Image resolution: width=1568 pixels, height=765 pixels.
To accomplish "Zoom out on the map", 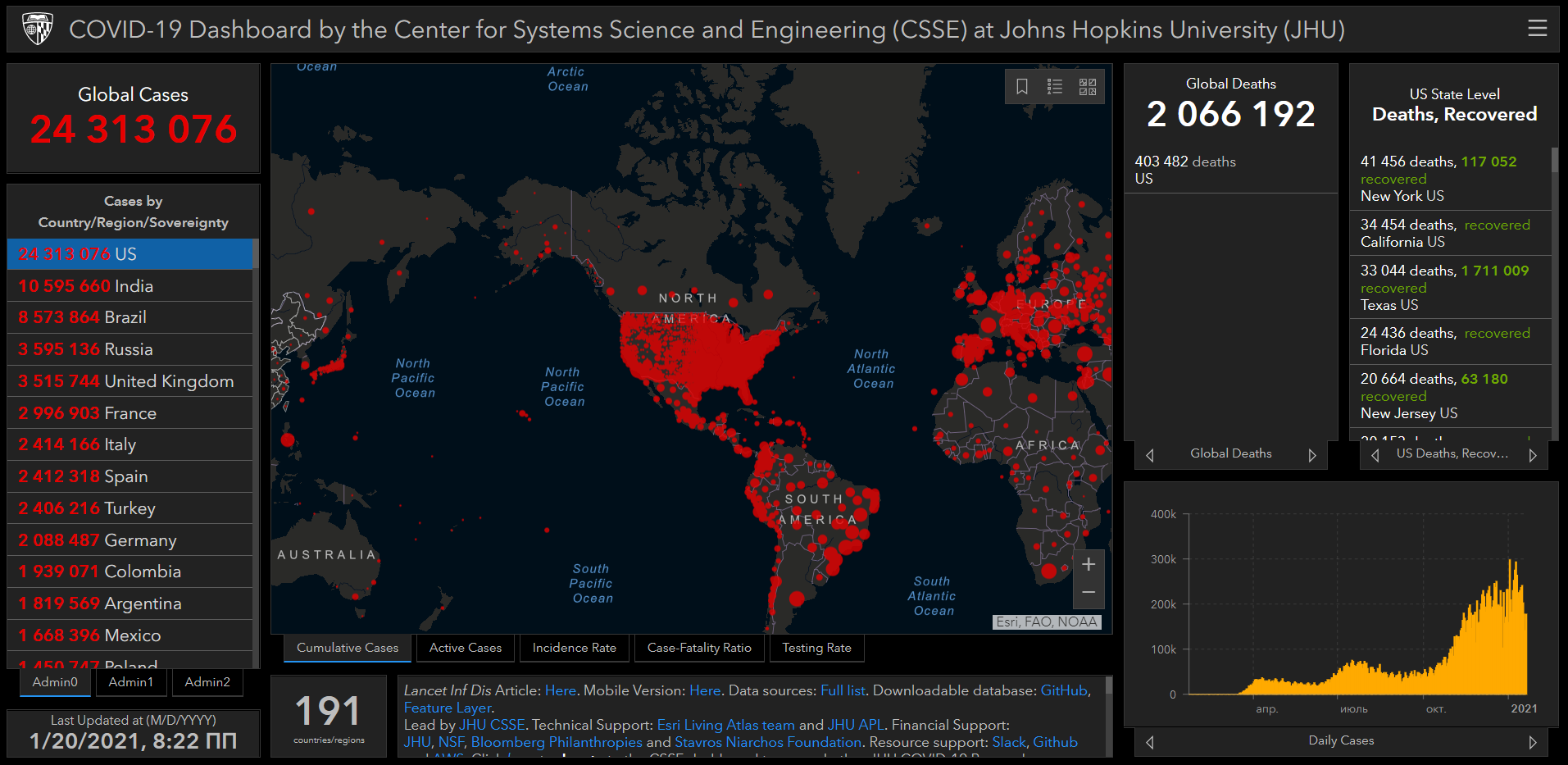I will 1089,593.
